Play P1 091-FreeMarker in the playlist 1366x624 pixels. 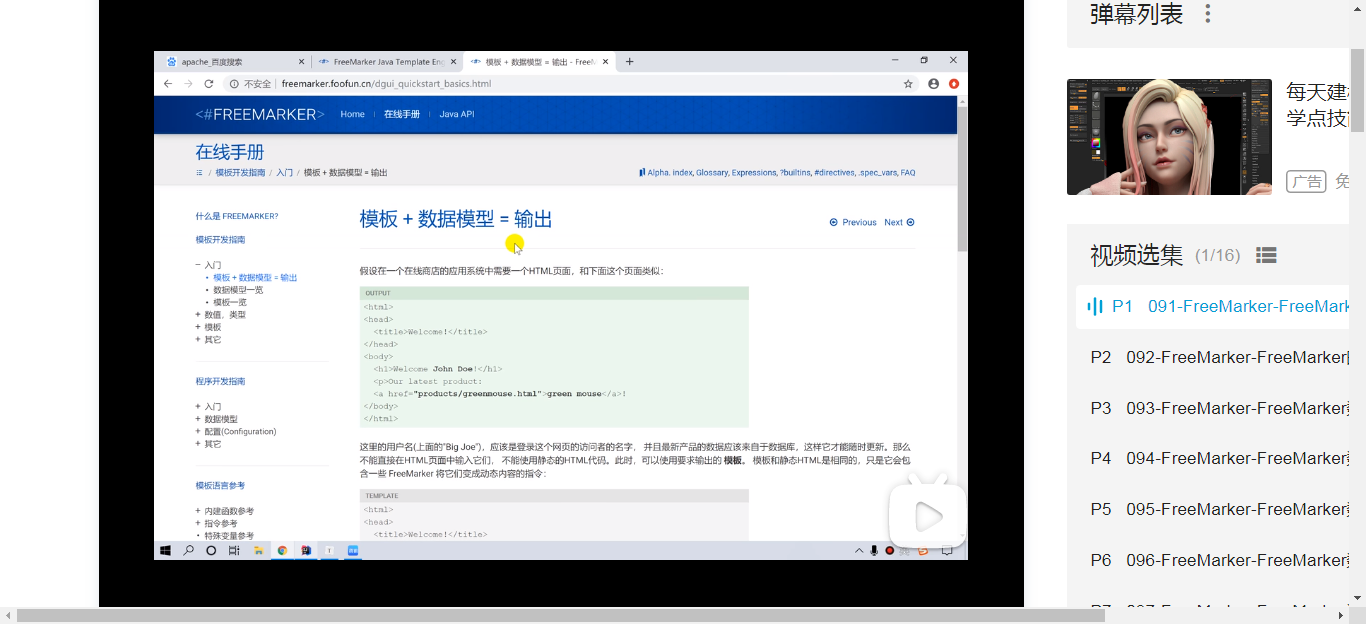click(1212, 307)
